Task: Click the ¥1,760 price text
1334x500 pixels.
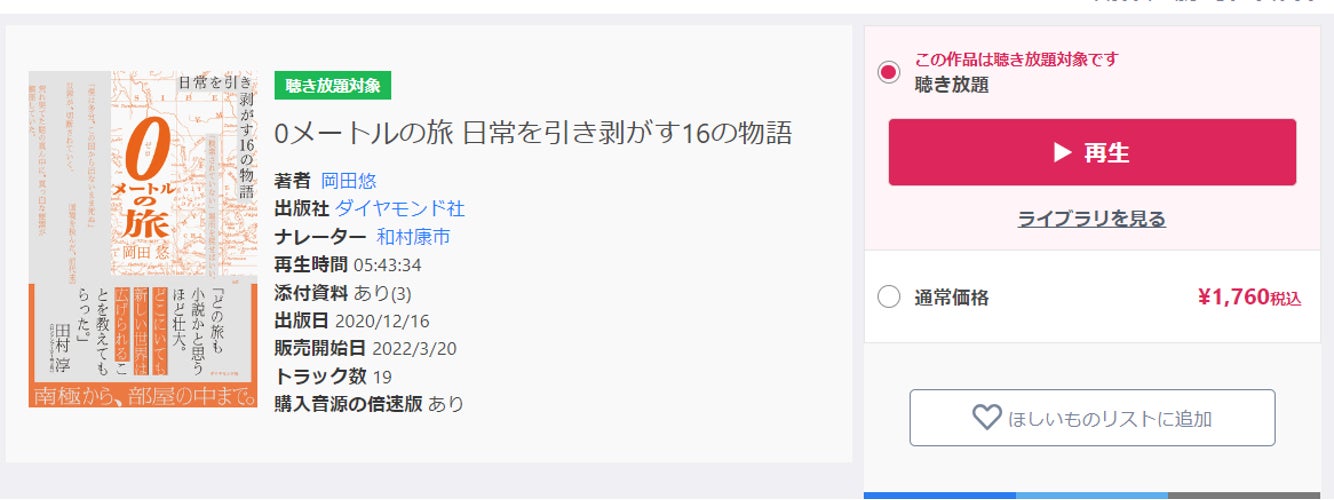Action: click(1233, 297)
